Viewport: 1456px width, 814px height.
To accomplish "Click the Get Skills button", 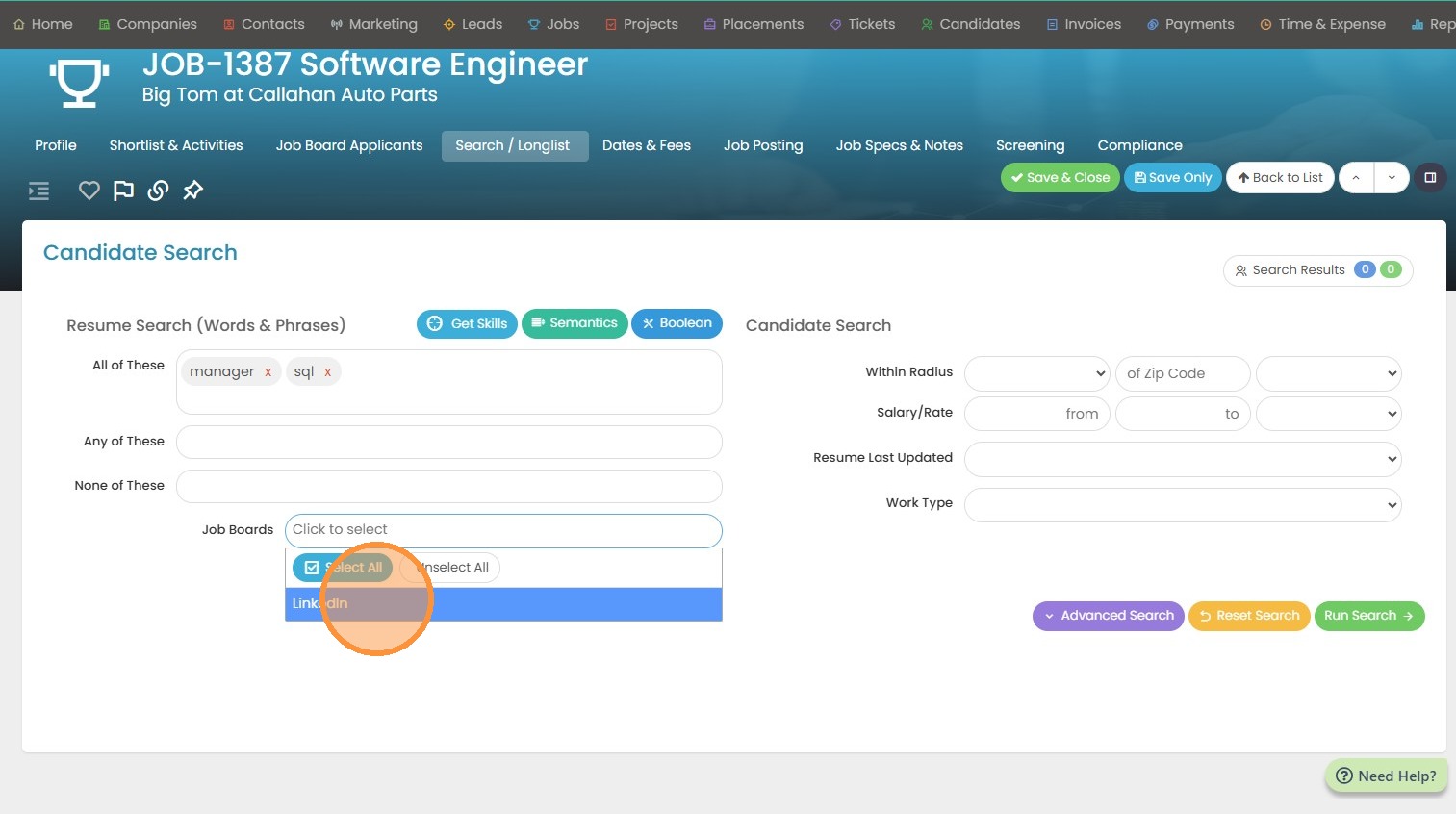I will click(468, 324).
